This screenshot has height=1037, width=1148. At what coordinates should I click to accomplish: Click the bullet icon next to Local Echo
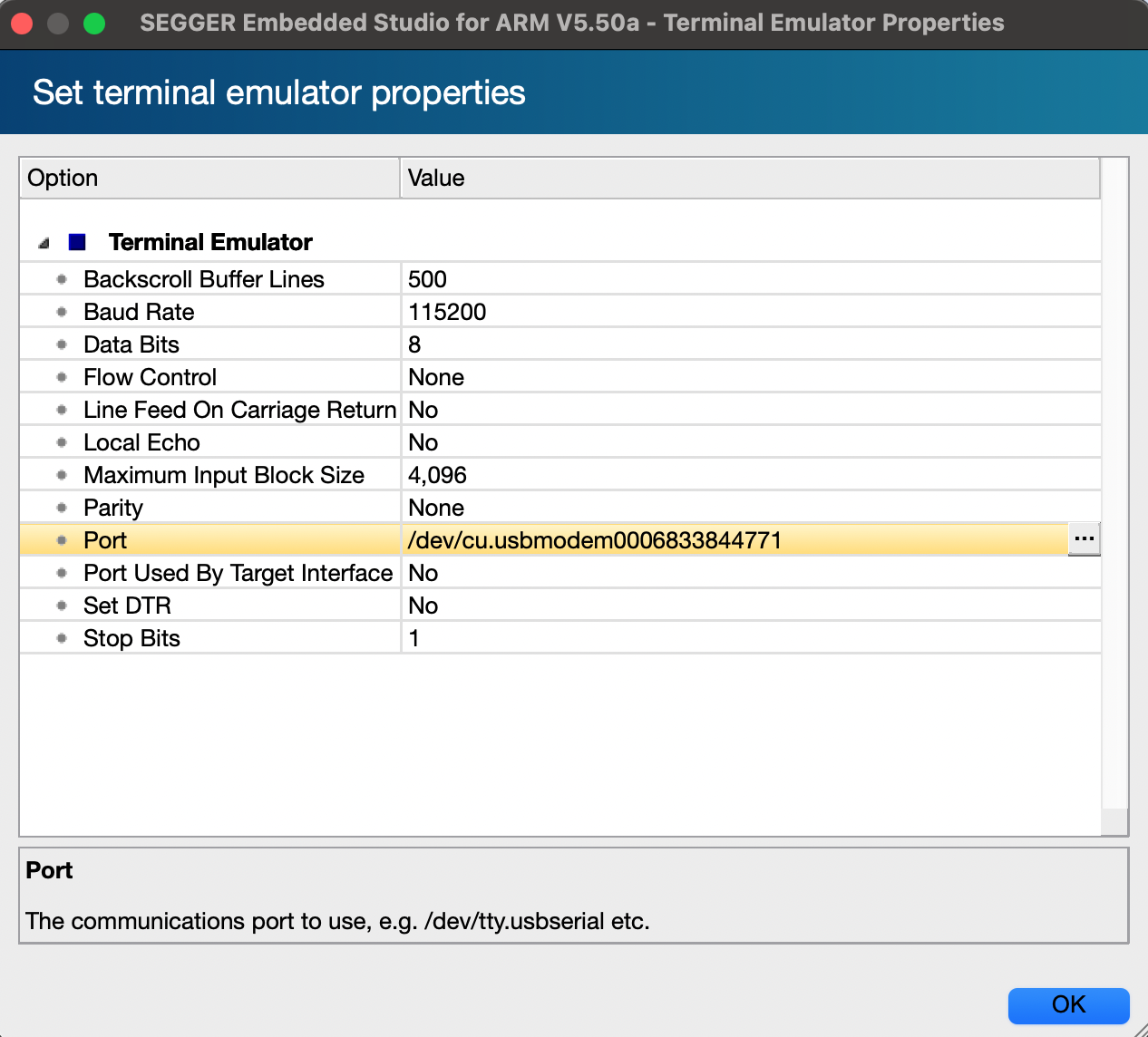[61, 441]
